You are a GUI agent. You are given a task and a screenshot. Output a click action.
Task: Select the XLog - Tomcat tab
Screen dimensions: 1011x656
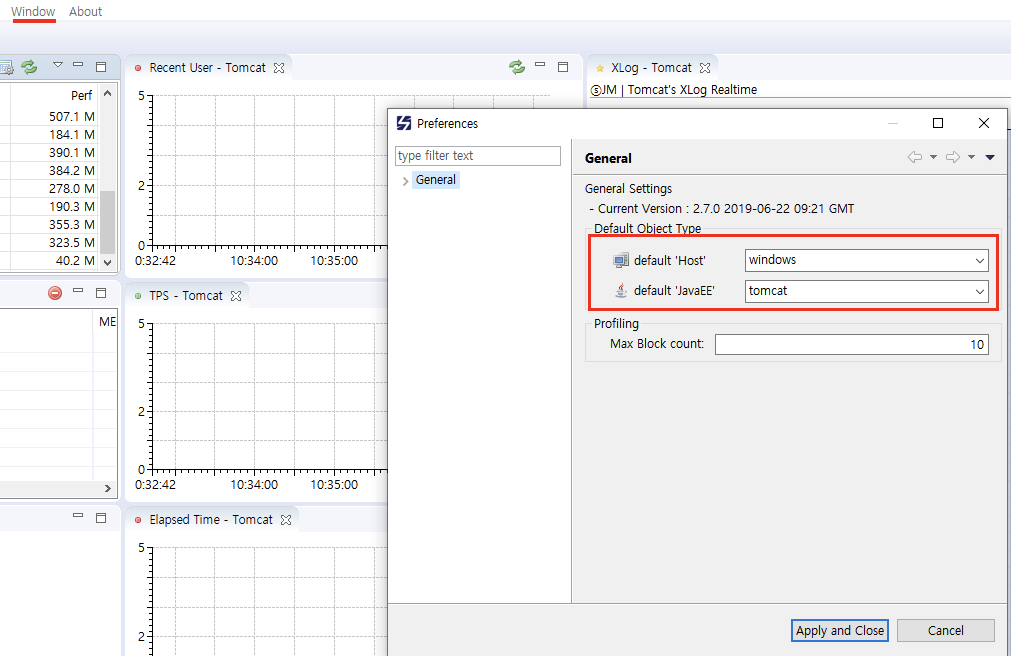click(x=651, y=68)
